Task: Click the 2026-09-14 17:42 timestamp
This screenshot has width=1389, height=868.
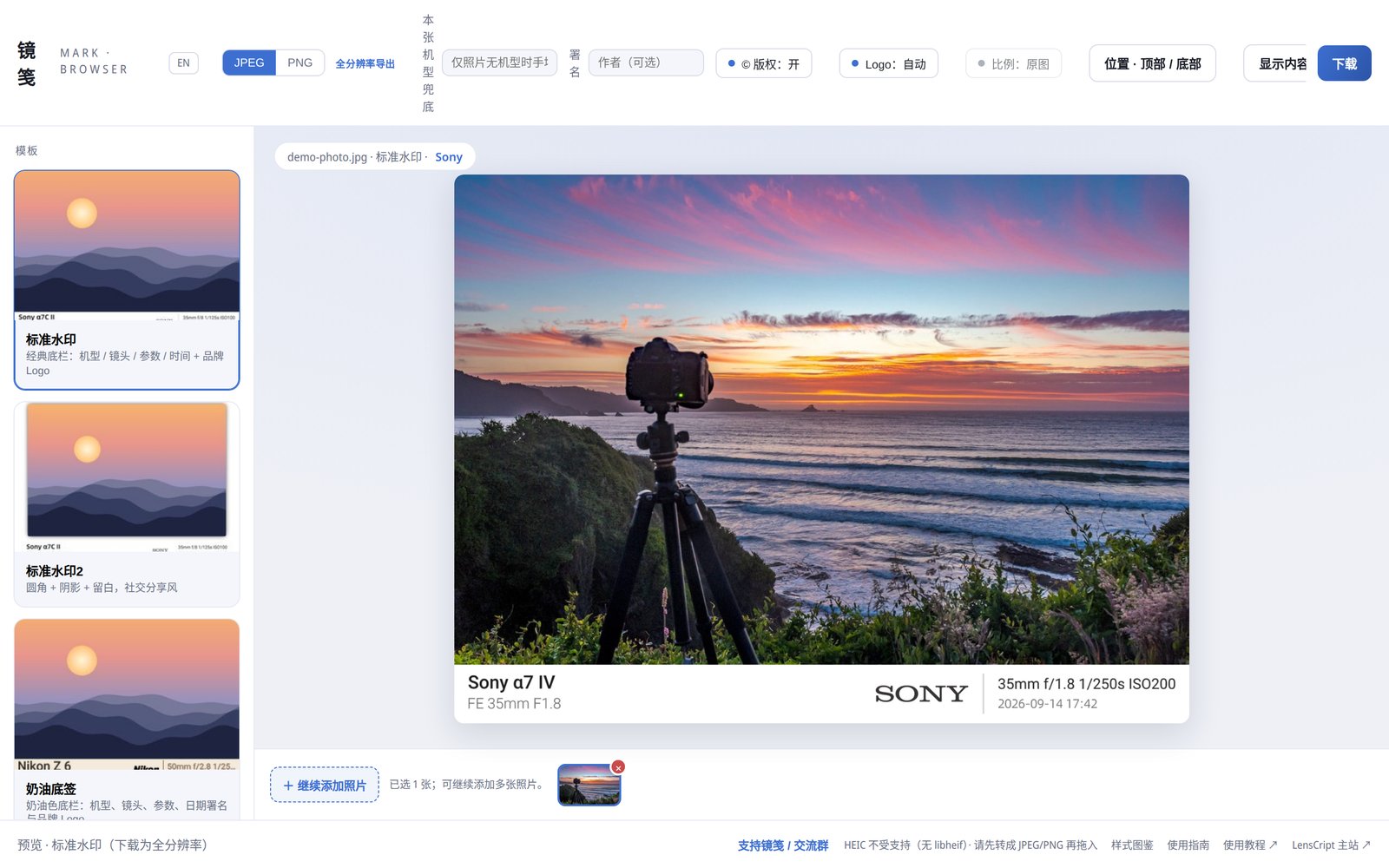Action: [x=1048, y=704]
